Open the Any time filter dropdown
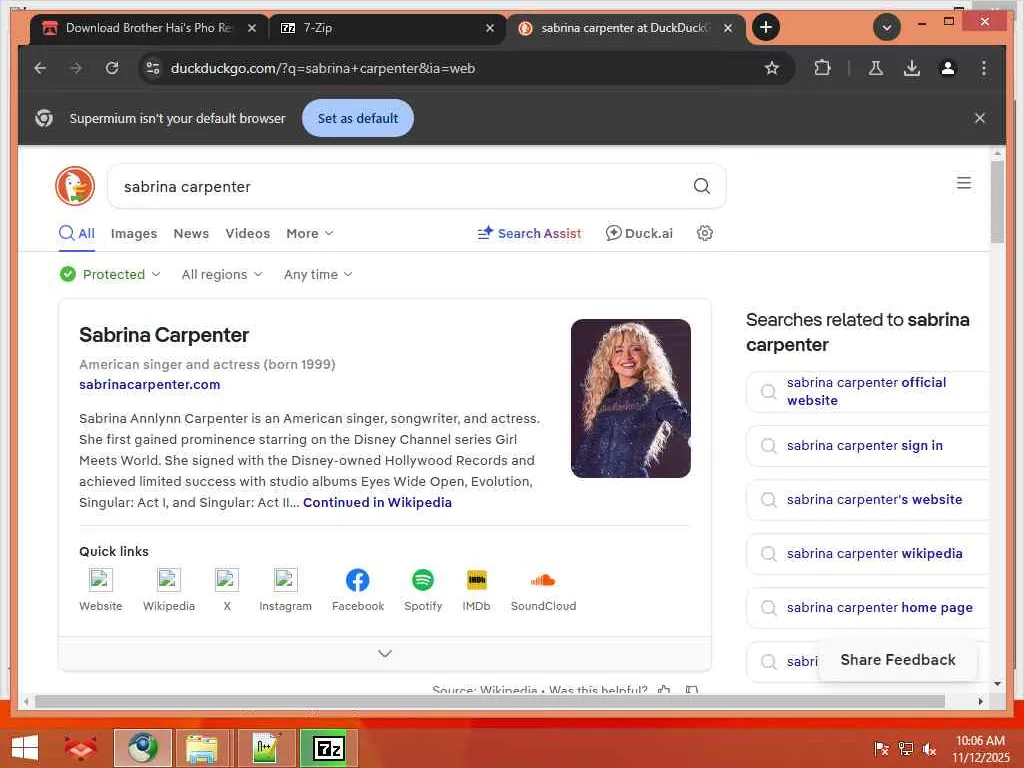The width and height of the screenshot is (1024, 768). [x=318, y=274]
